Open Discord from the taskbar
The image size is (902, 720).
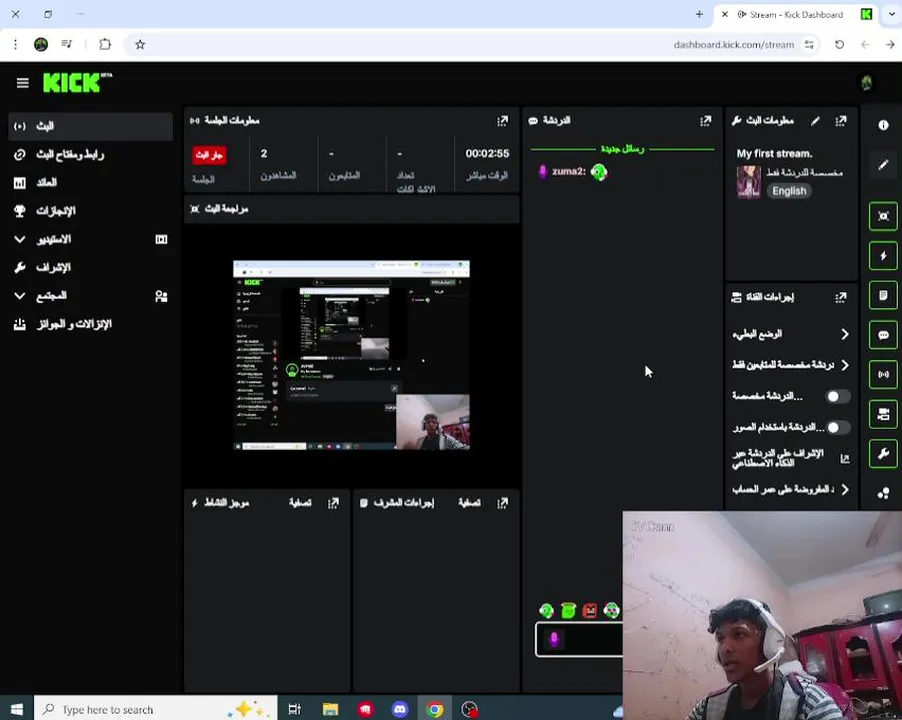tap(400, 710)
